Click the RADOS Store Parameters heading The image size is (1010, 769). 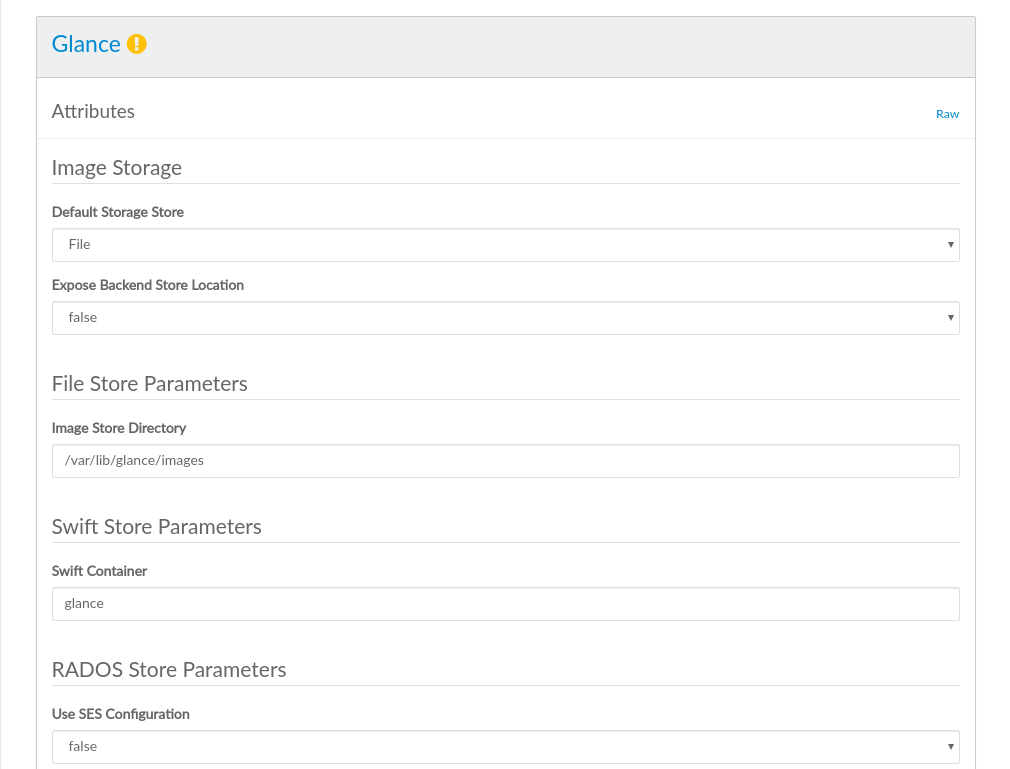169,670
